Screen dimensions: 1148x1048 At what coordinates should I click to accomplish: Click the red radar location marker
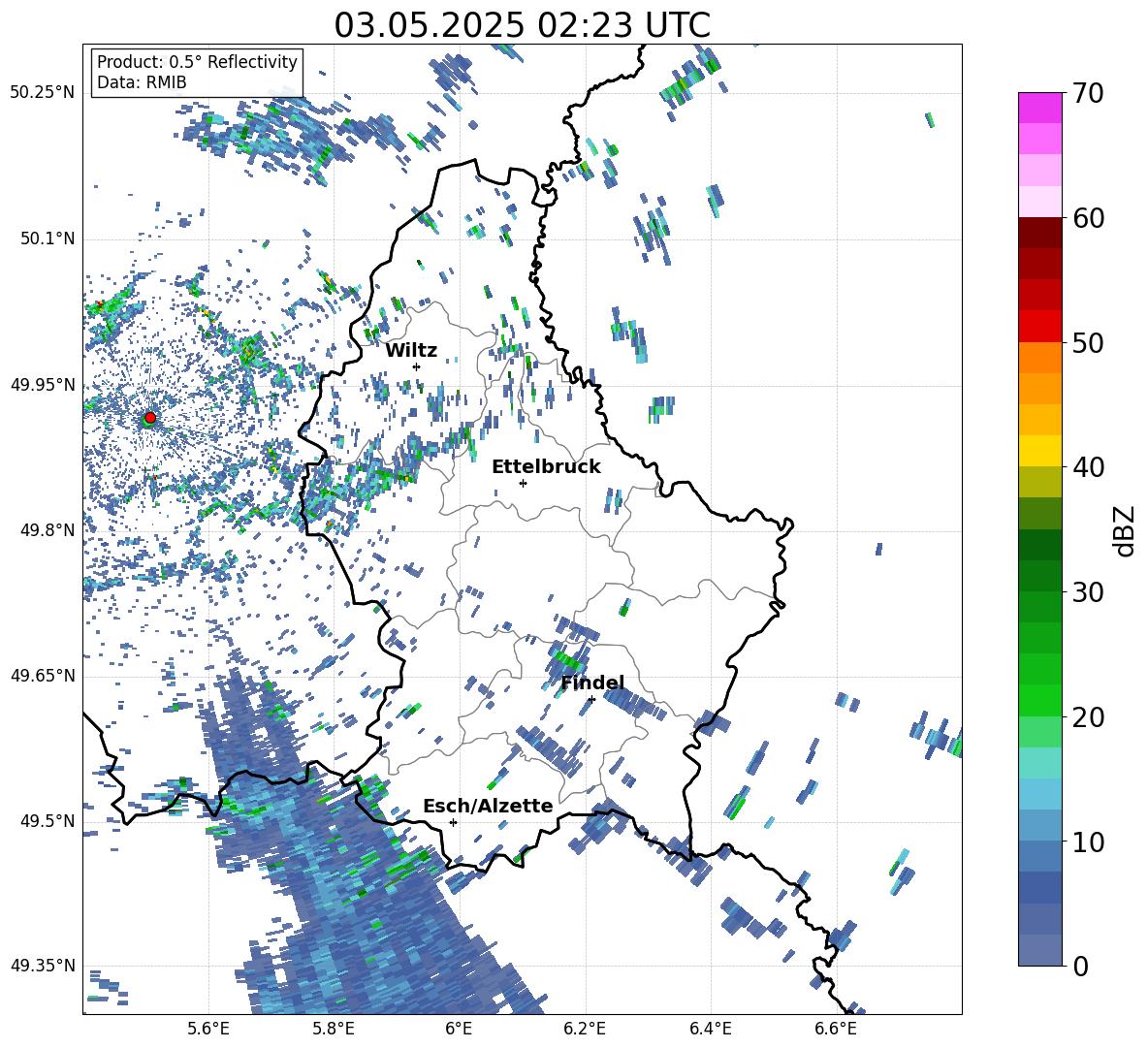150,417
